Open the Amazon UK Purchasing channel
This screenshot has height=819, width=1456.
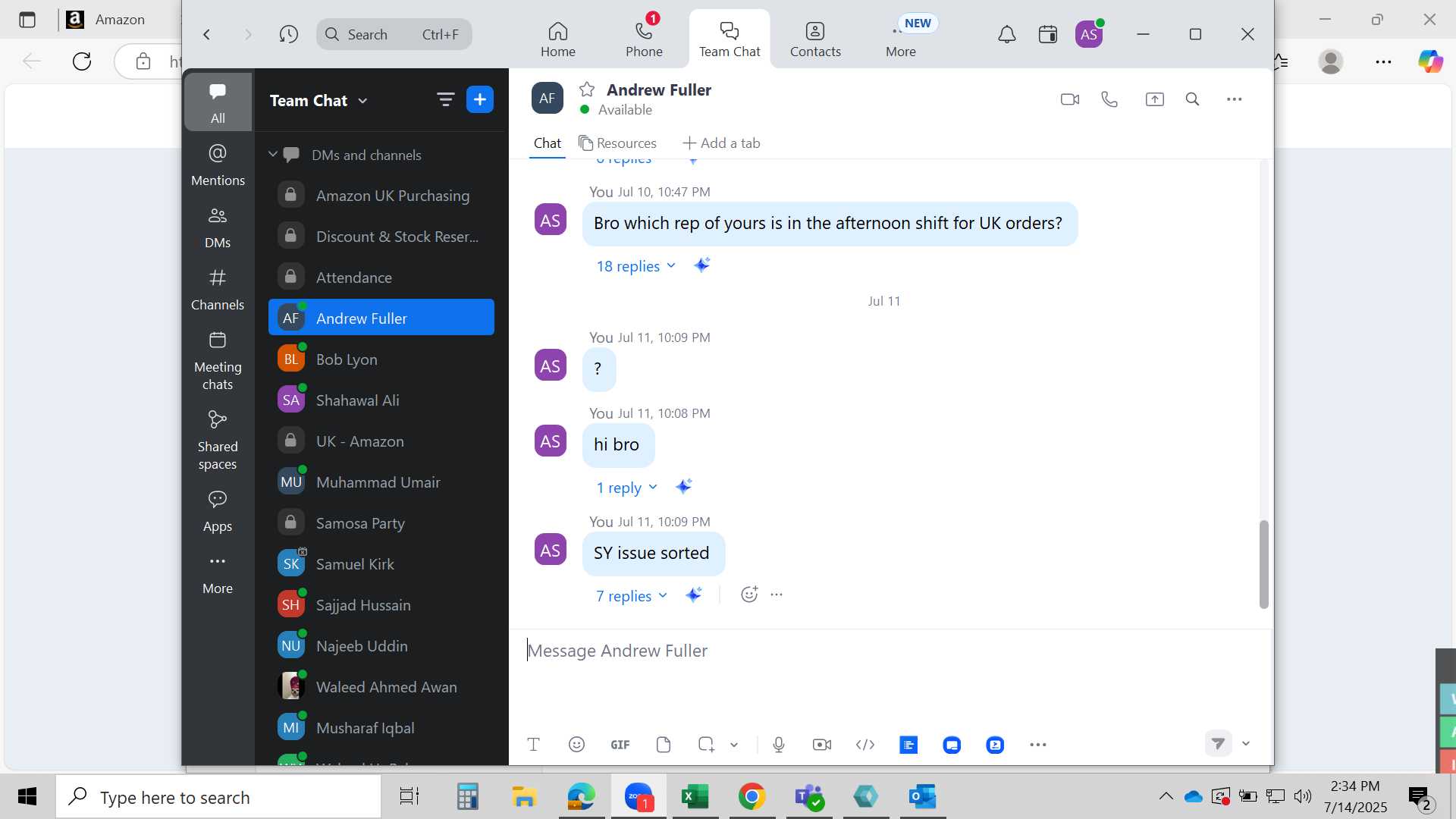click(381, 195)
